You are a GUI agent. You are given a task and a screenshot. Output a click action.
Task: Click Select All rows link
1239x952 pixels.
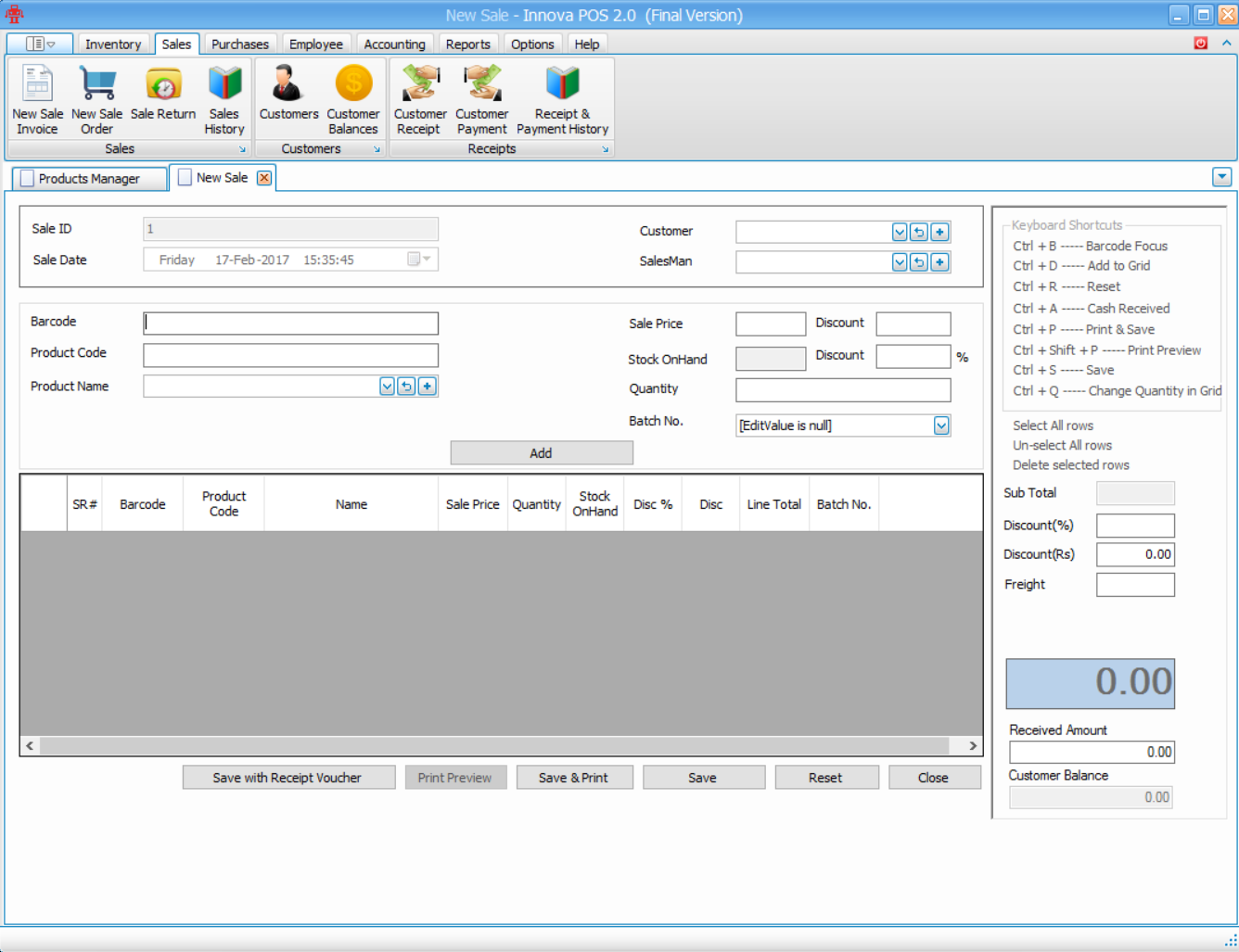1053,425
